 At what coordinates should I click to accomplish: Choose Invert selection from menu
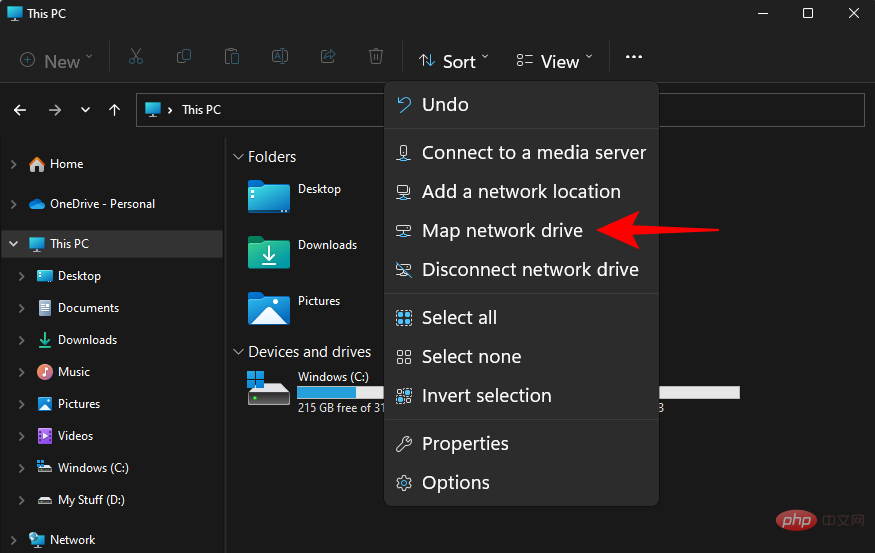[x=521, y=396]
